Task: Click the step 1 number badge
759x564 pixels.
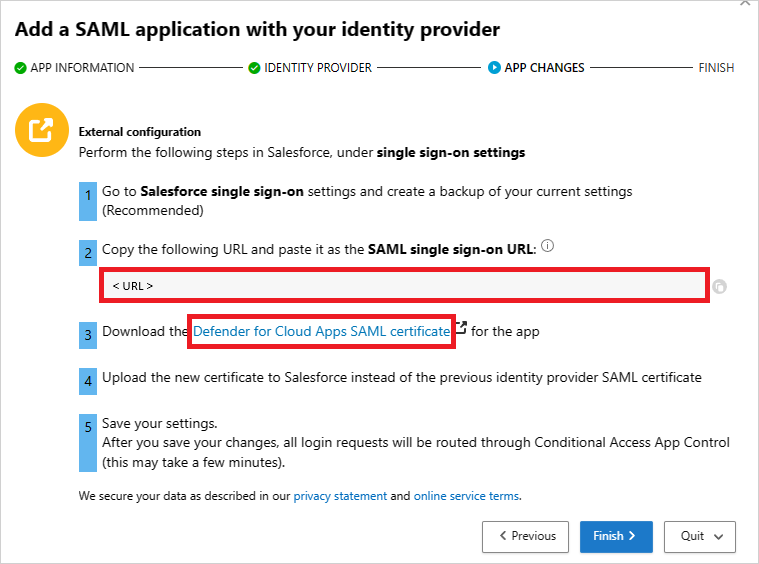Action: click(x=88, y=198)
